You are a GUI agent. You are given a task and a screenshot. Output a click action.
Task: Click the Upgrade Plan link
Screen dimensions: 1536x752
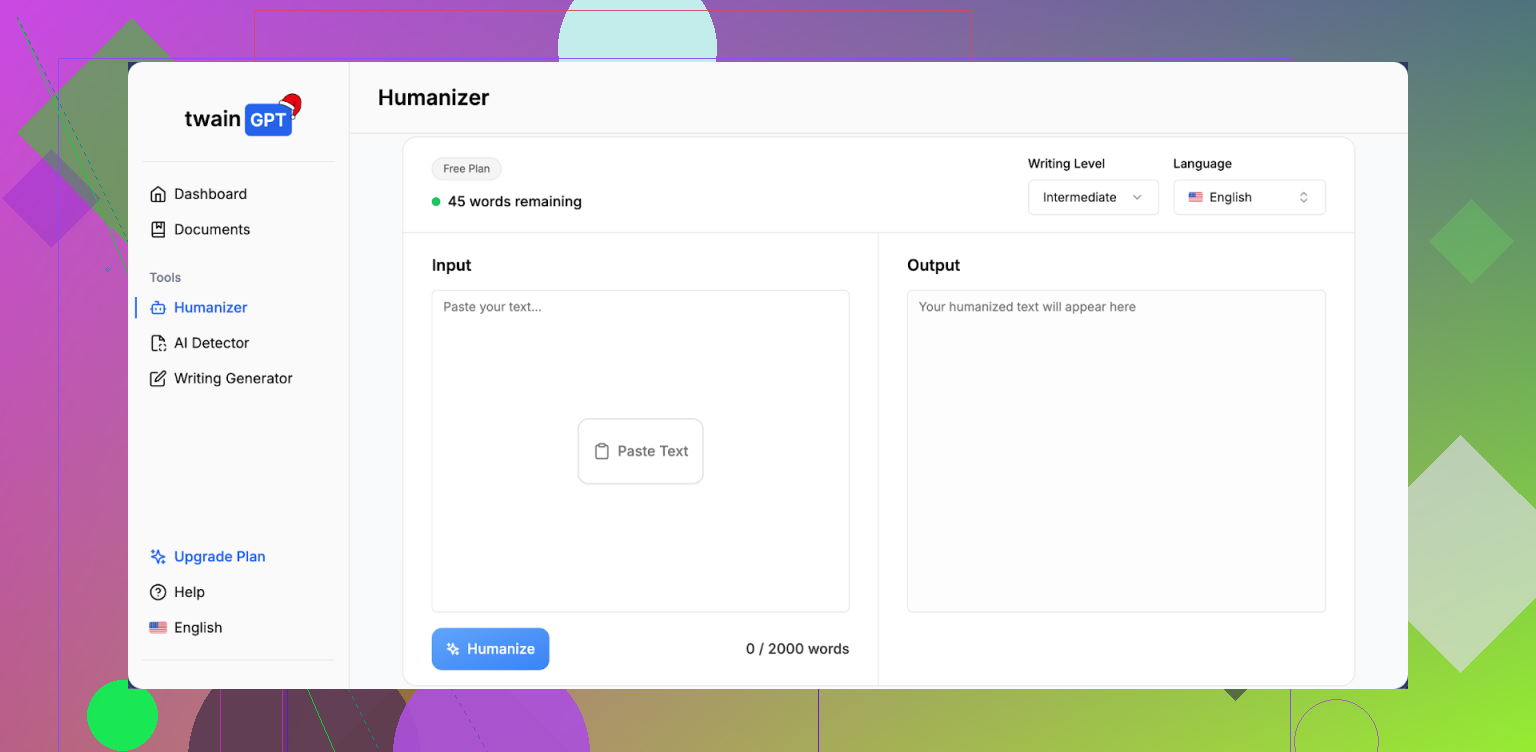point(219,557)
